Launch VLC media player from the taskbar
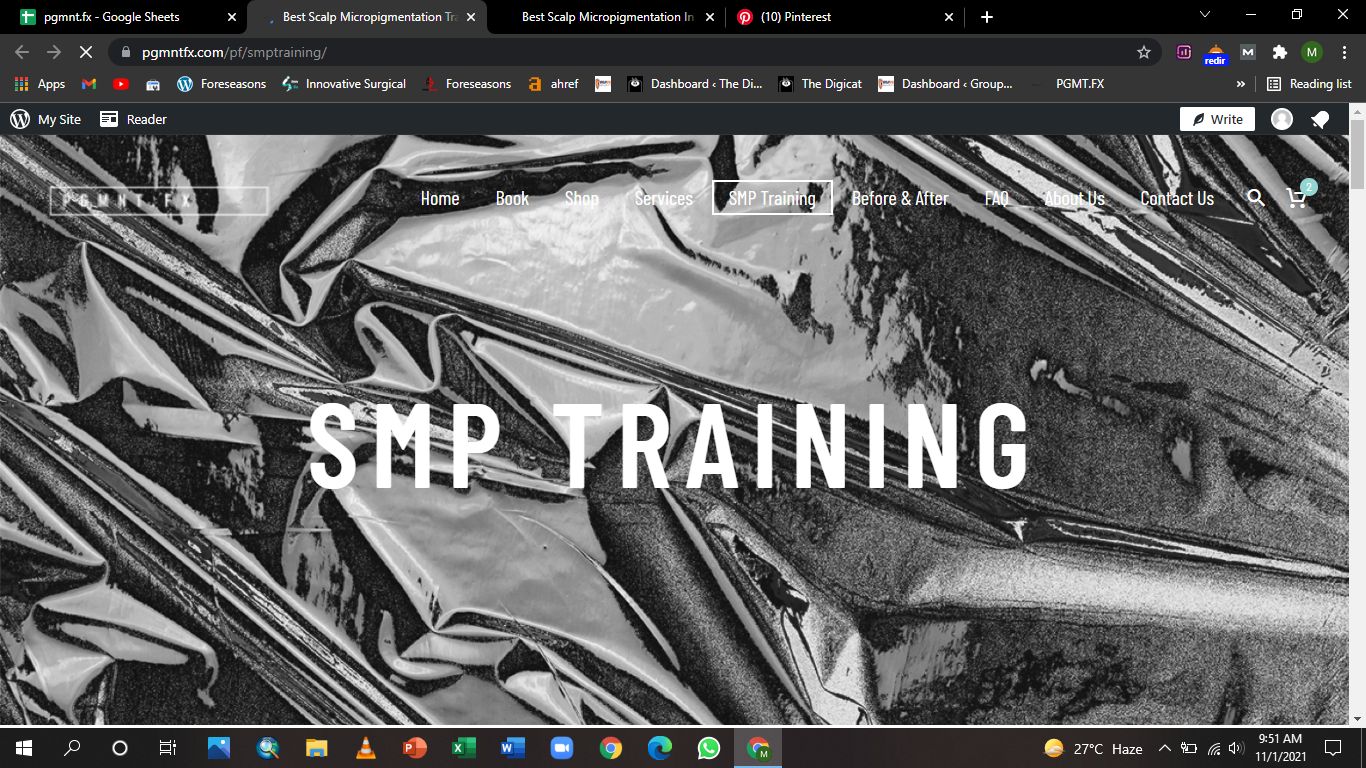This screenshot has height=768, width=1366. (365, 747)
